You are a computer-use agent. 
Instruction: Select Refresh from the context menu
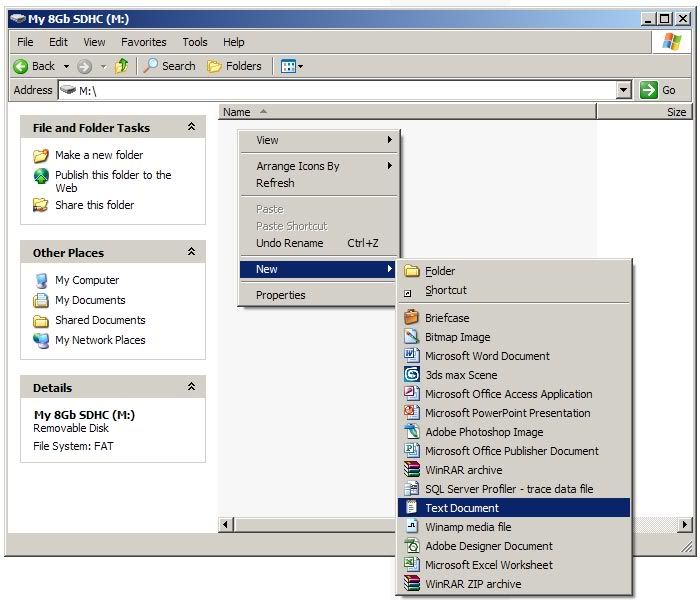(317, 183)
